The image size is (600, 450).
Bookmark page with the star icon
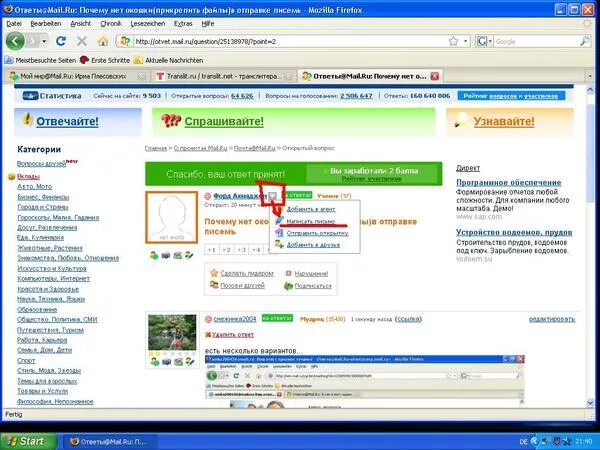(x=453, y=41)
